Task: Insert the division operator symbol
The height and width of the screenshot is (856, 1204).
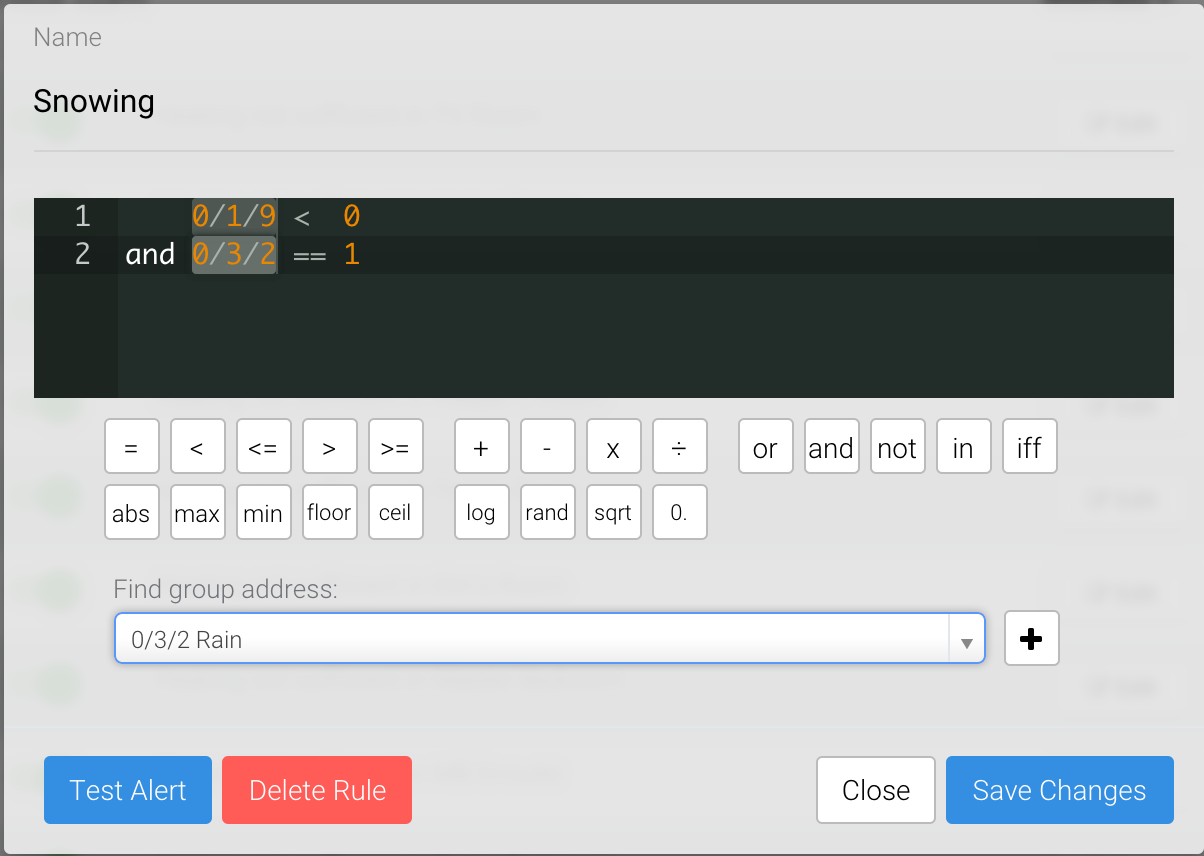Action: point(679,446)
